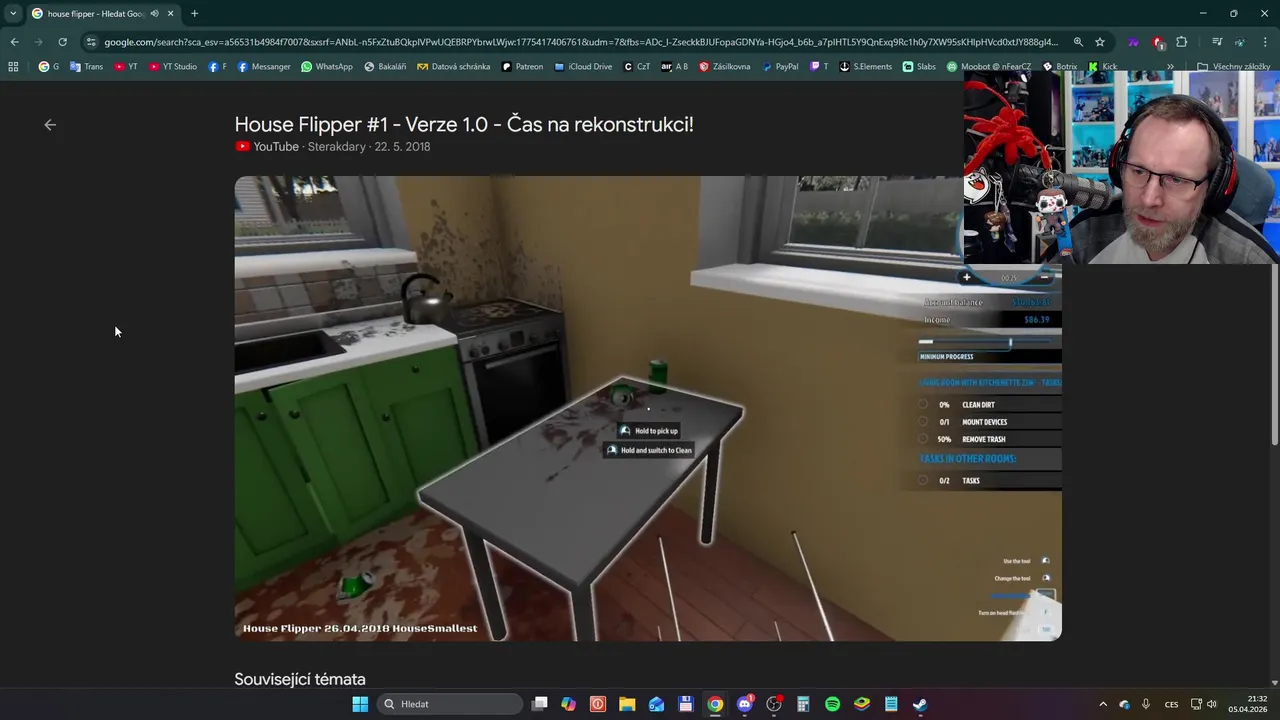Image resolution: width=1280 pixels, height=720 pixels.
Task: Switch the CES keyboard language indicator
Action: point(1171,704)
